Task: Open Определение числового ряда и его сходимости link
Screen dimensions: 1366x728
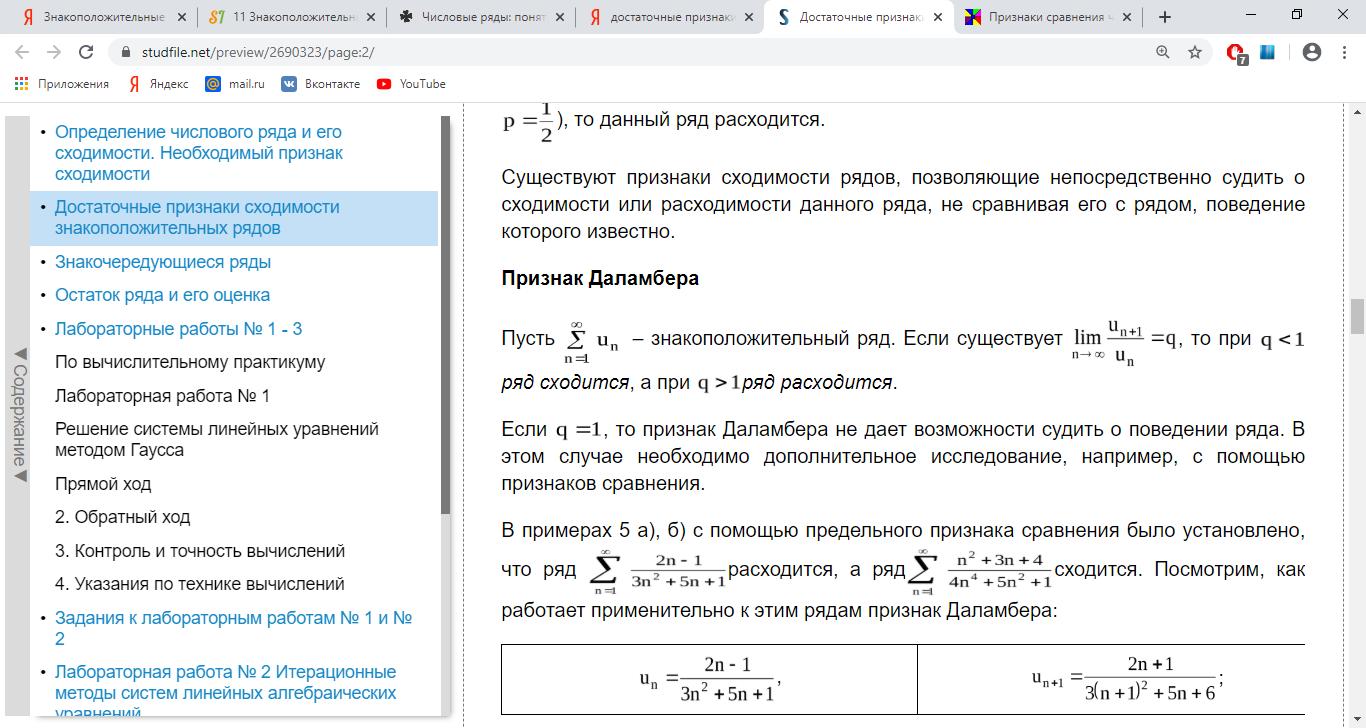Action: coord(199,153)
